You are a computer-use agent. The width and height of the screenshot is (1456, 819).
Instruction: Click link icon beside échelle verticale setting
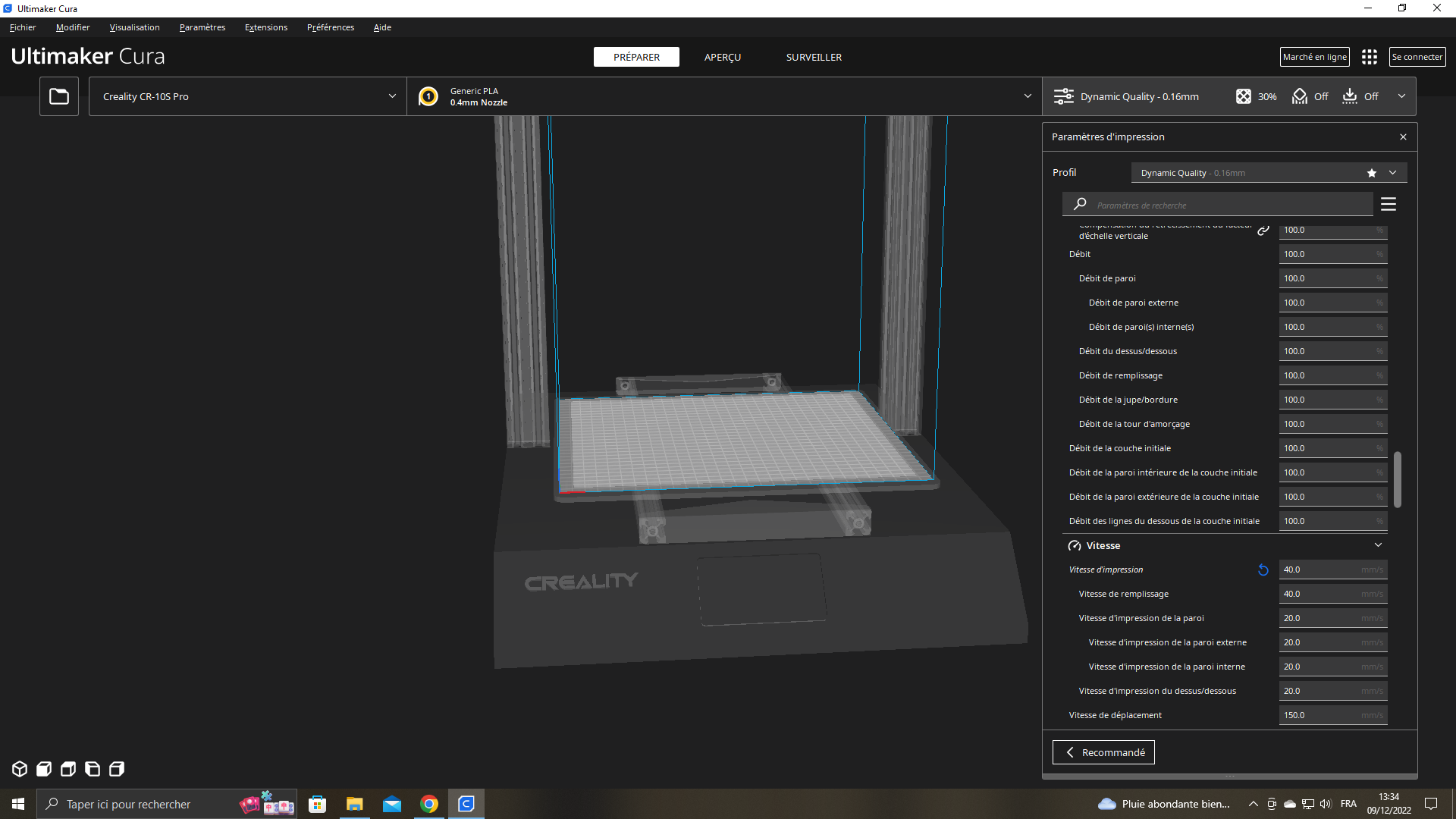1263,231
